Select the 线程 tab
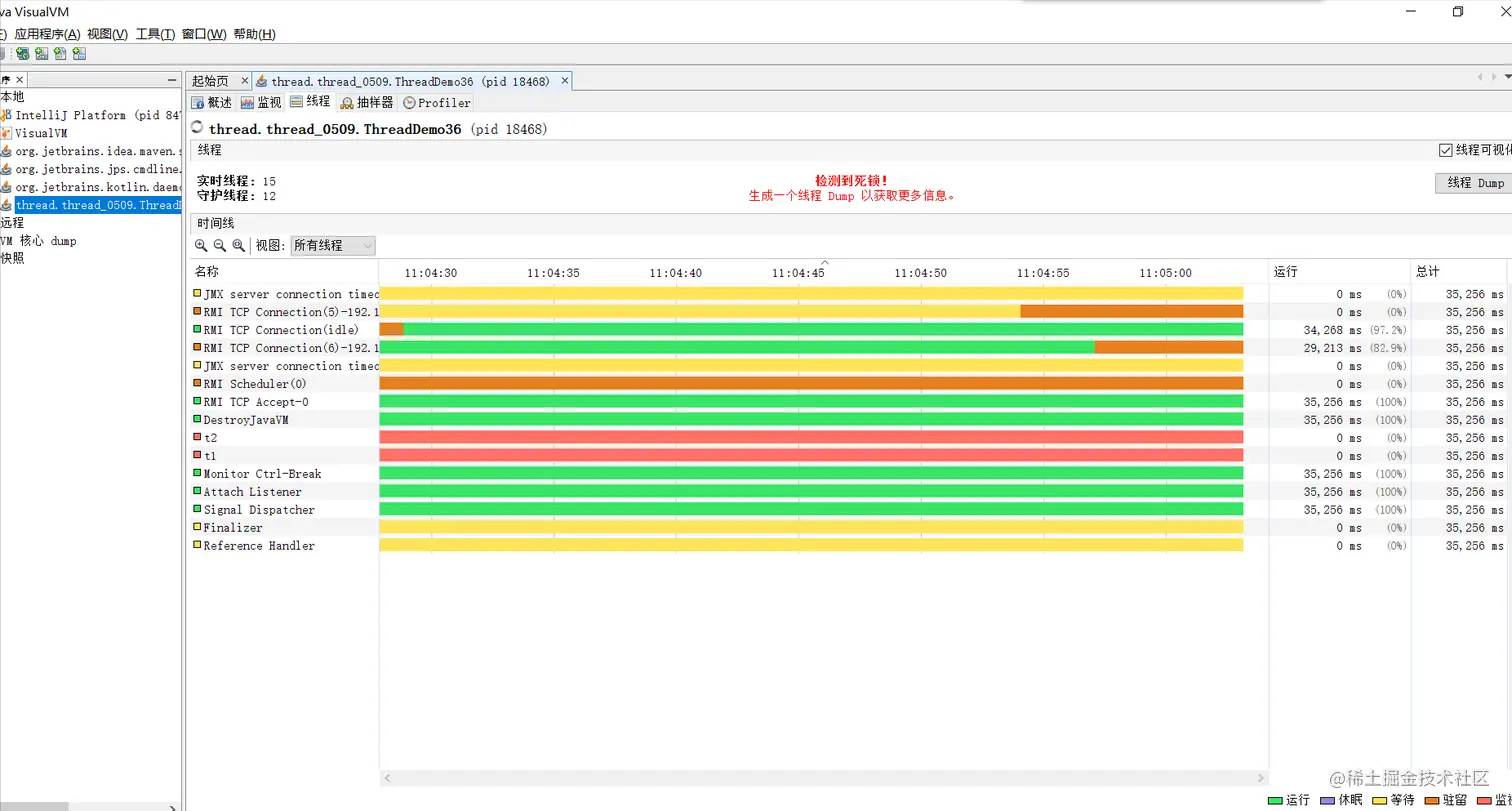1512x811 pixels. pyautogui.click(x=310, y=102)
